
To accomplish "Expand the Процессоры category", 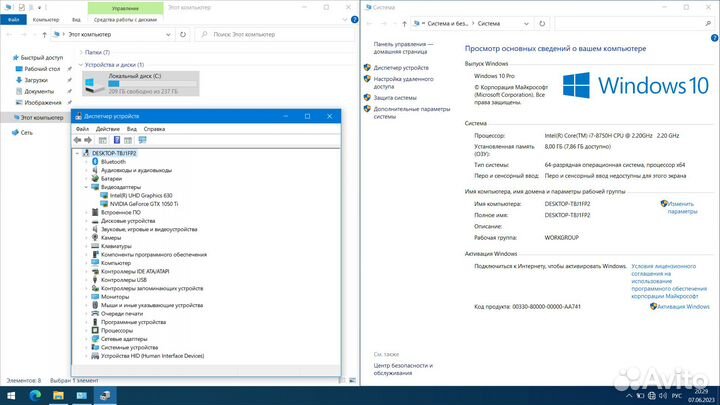I will coord(86,331).
